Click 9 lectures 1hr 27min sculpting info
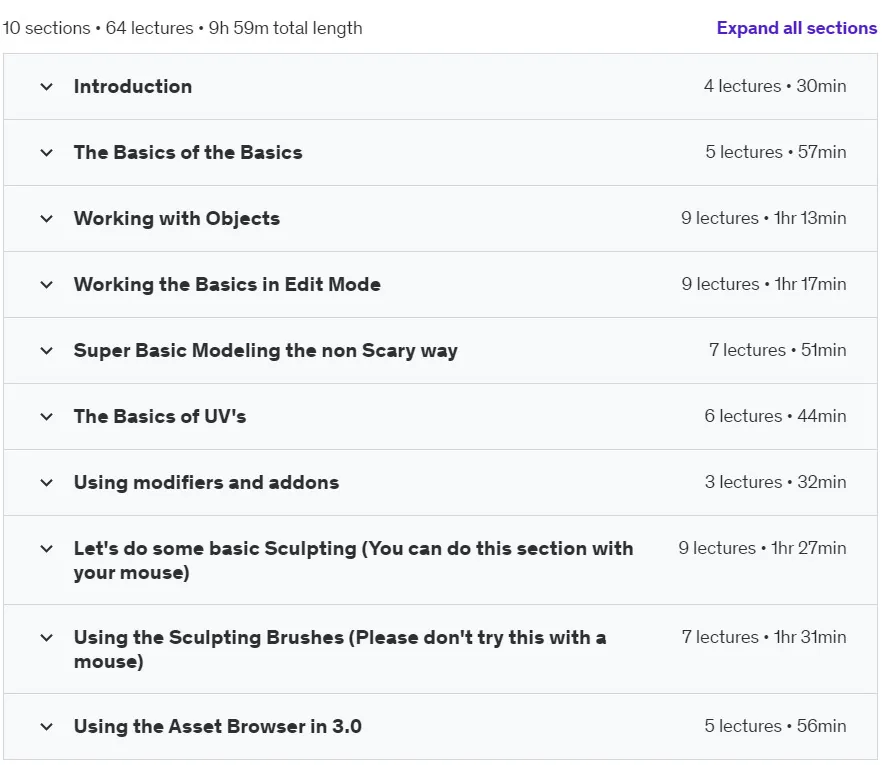Screen dimensions: 882x765 point(762,548)
